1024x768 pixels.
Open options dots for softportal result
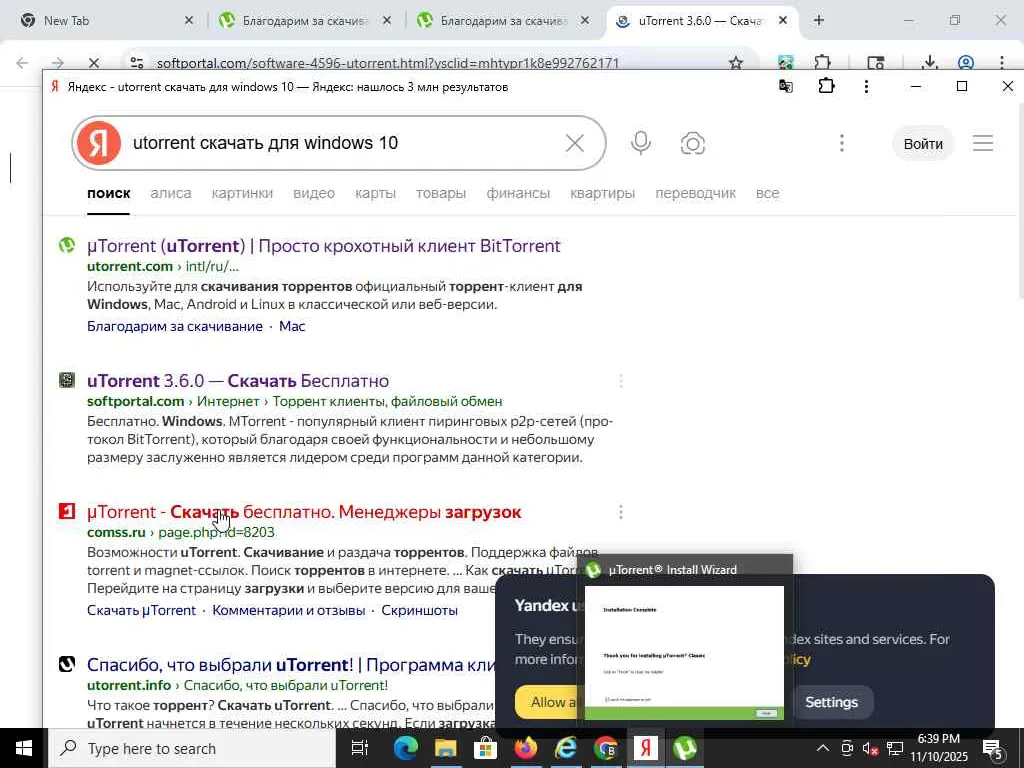pyautogui.click(x=620, y=381)
